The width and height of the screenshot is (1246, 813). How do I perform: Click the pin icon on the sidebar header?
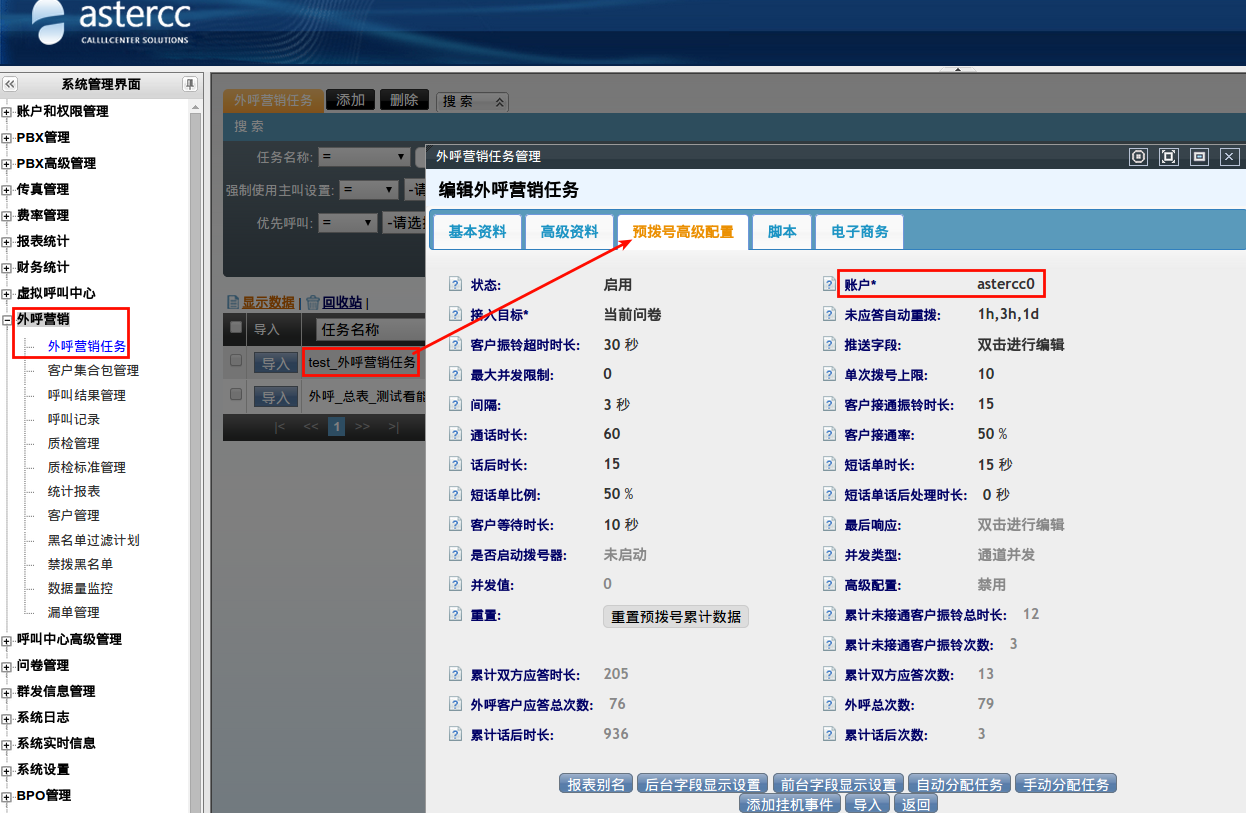[x=189, y=84]
